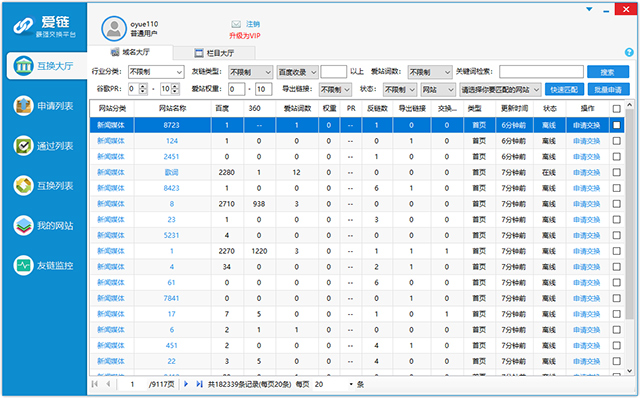
Task: Click the 关键词检索 input field
Action: 541,72
